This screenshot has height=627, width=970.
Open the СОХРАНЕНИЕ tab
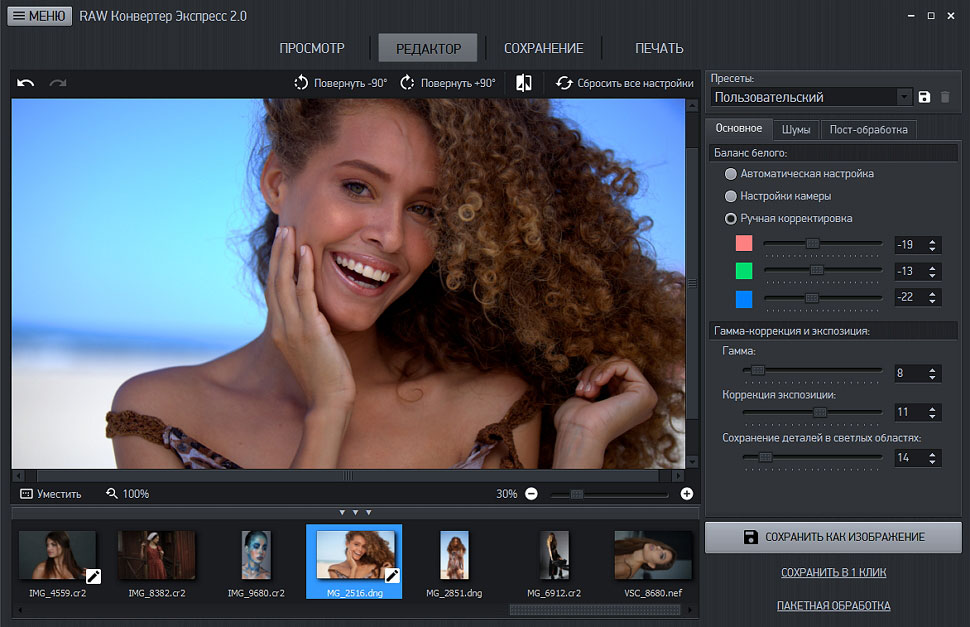coord(543,48)
